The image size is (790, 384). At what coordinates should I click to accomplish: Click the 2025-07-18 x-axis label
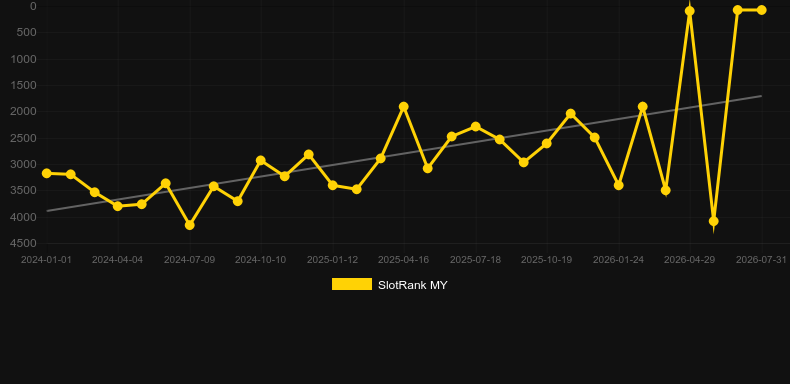[x=476, y=260]
